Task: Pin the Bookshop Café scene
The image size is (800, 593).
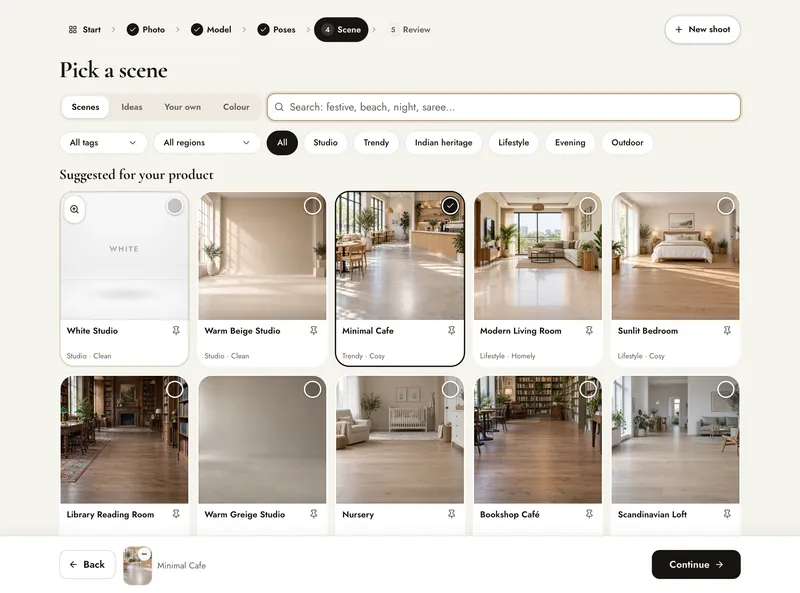Action: tap(589, 514)
